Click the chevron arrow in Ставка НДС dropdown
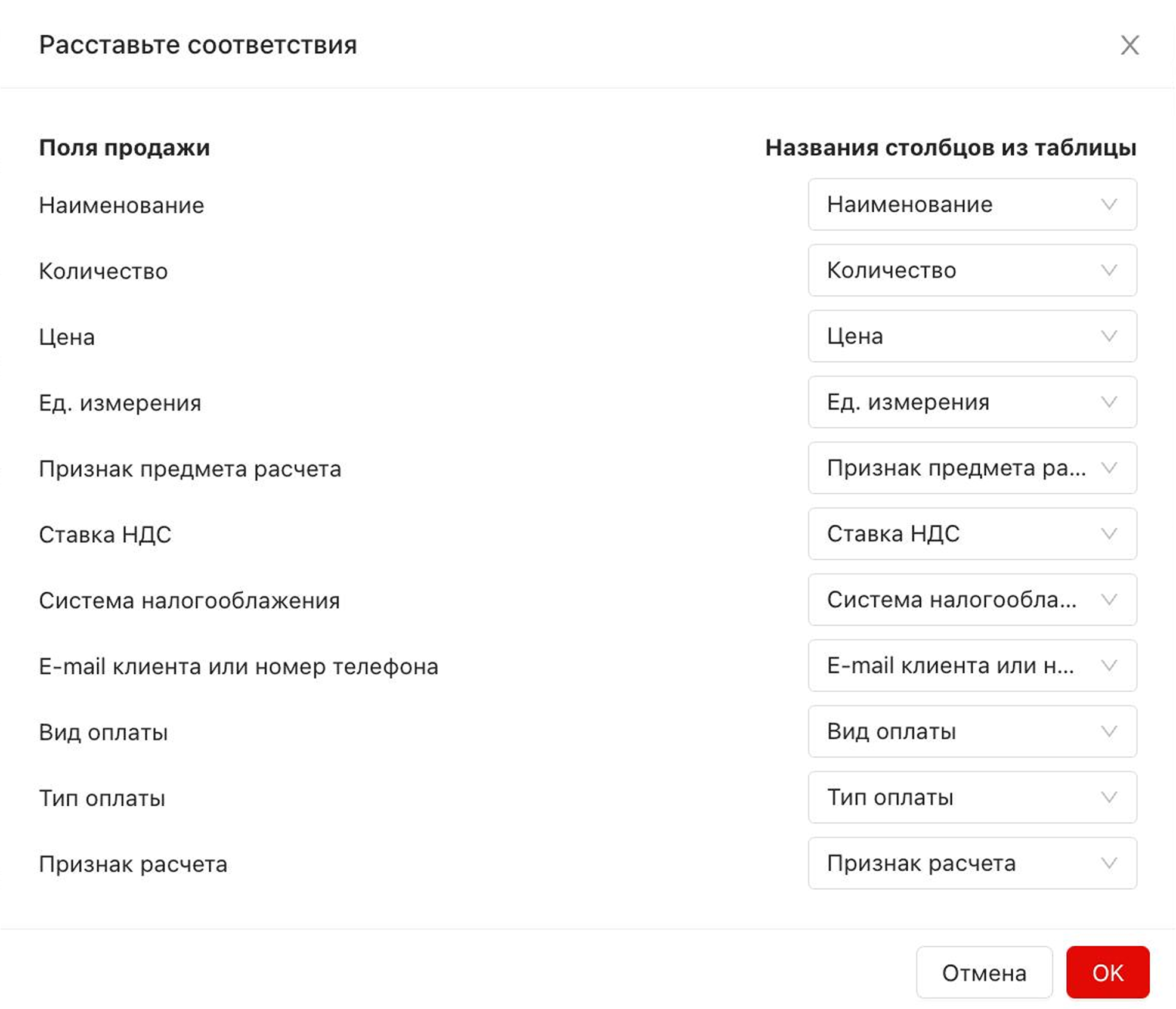Image resolution: width=1176 pixels, height=1009 pixels. [x=1109, y=534]
